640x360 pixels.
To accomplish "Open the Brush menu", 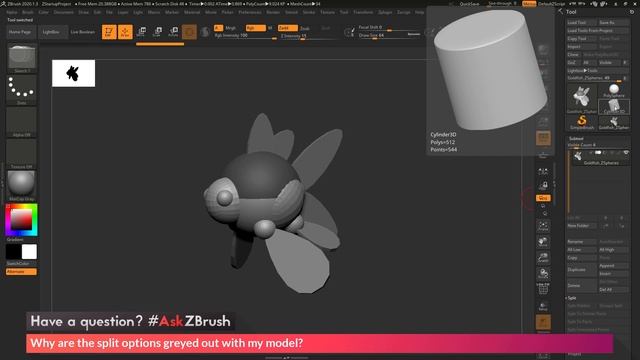I will pos(28,12).
